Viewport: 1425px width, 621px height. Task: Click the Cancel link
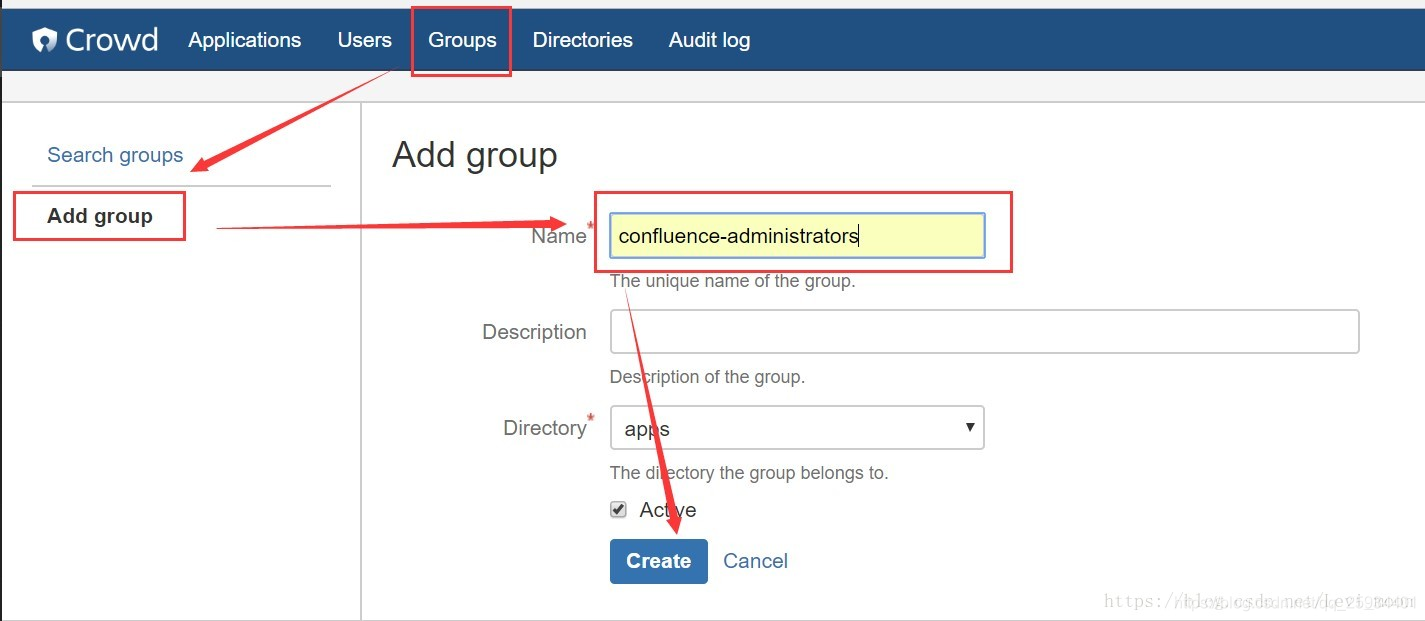pyautogui.click(x=755, y=561)
